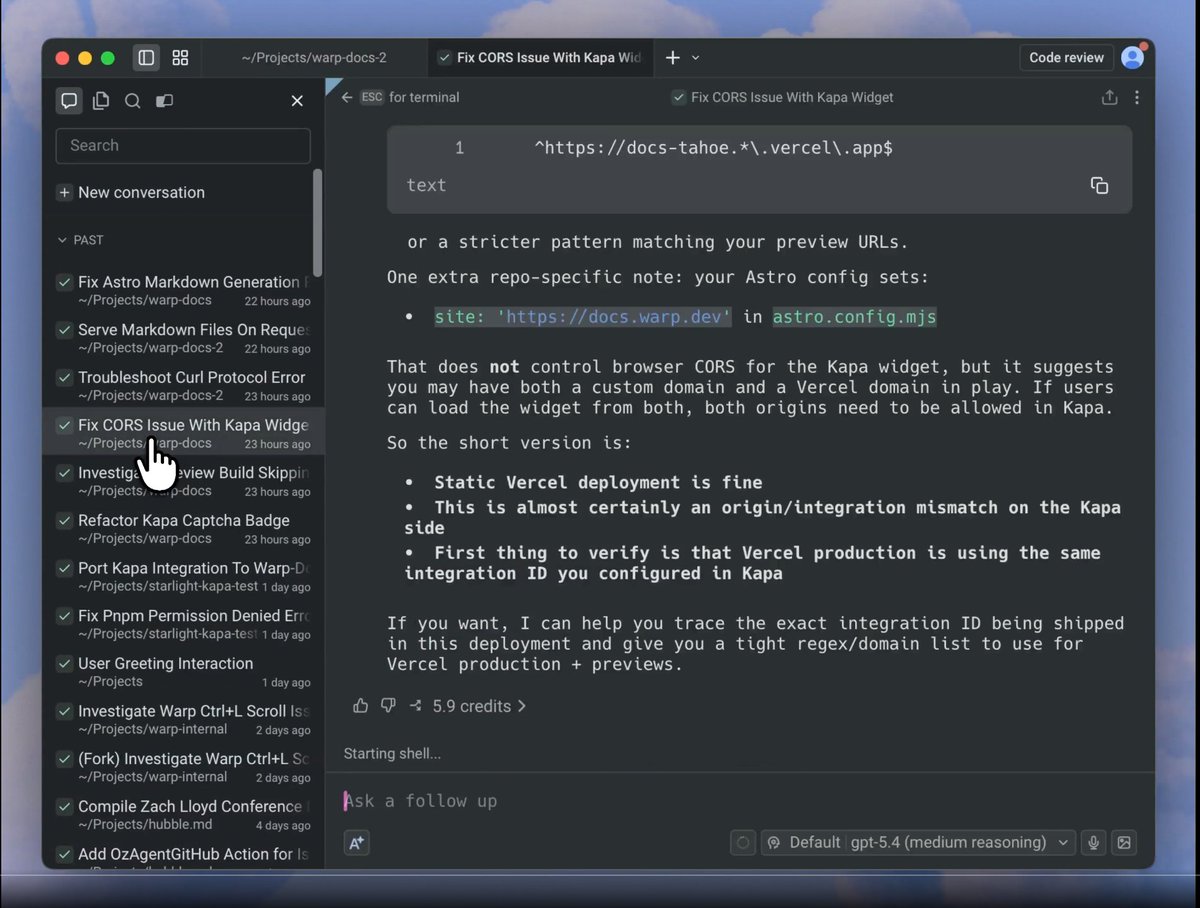The image size is (1200, 908).
Task: Open the tab options chevron next to plus
Action: click(696, 58)
